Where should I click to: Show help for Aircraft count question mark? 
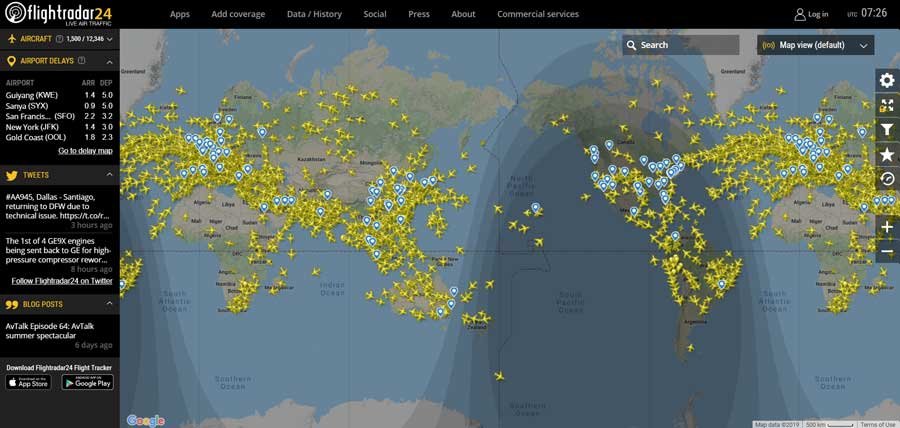tap(59, 39)
